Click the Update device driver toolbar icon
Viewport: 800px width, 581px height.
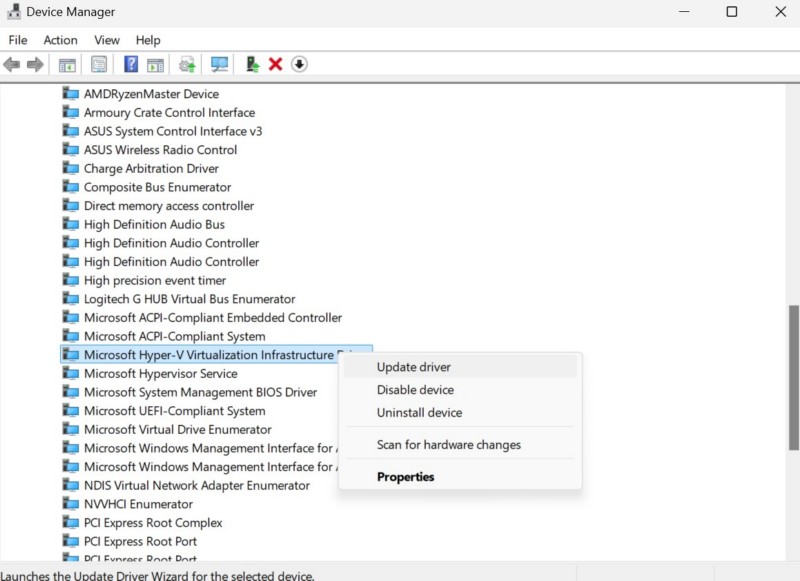click(x=252, y=65)
